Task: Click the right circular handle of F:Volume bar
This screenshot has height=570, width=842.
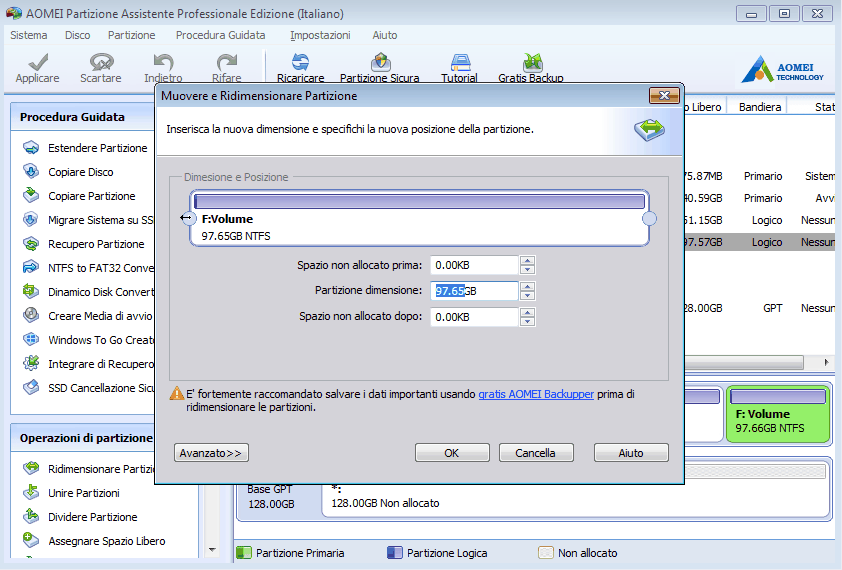Action: (649, 219)
